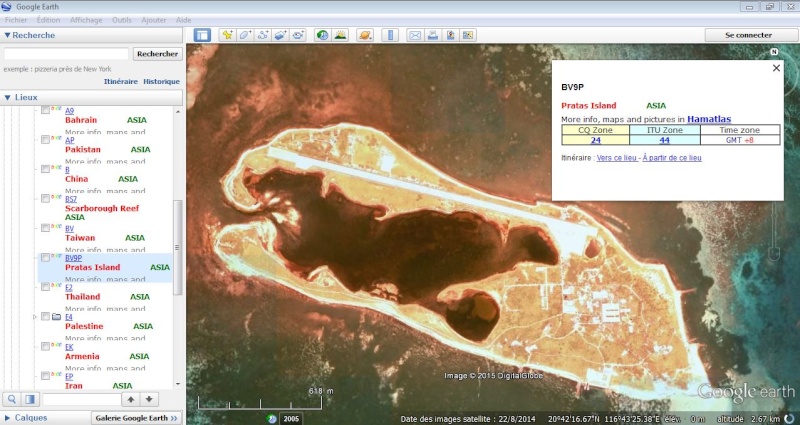The image size is (800, 425).
Task: Check the BS7 Scarborough Reef checkbox
Action: pos(45,198)
